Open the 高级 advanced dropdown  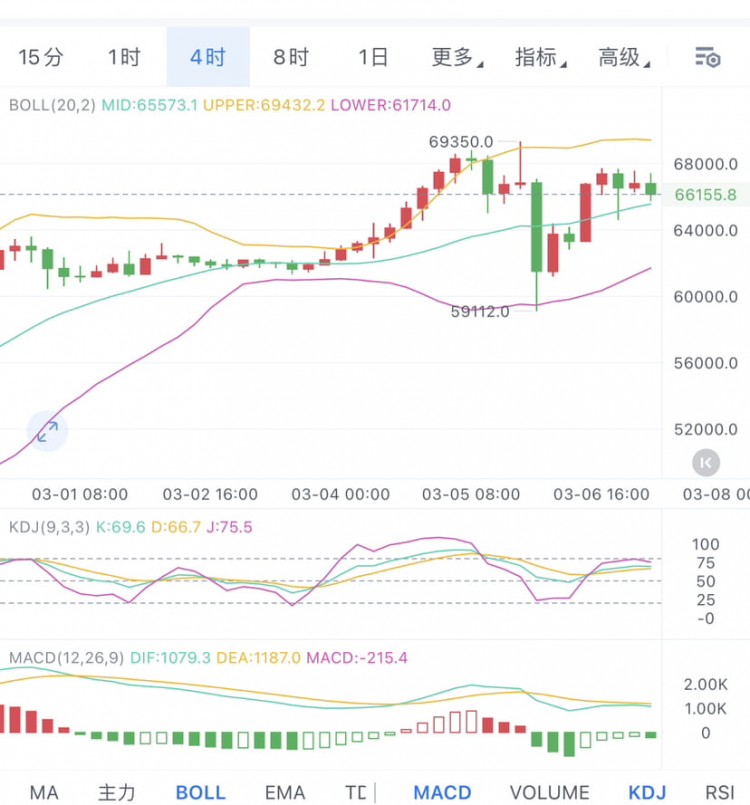624,57
